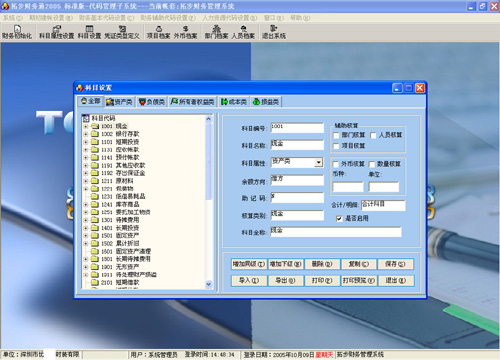Image resolution: width=500 pixels, height=360 pixels.
Task: Open the 财务基本代码设置 menu
Action: [x=106, y=18]
